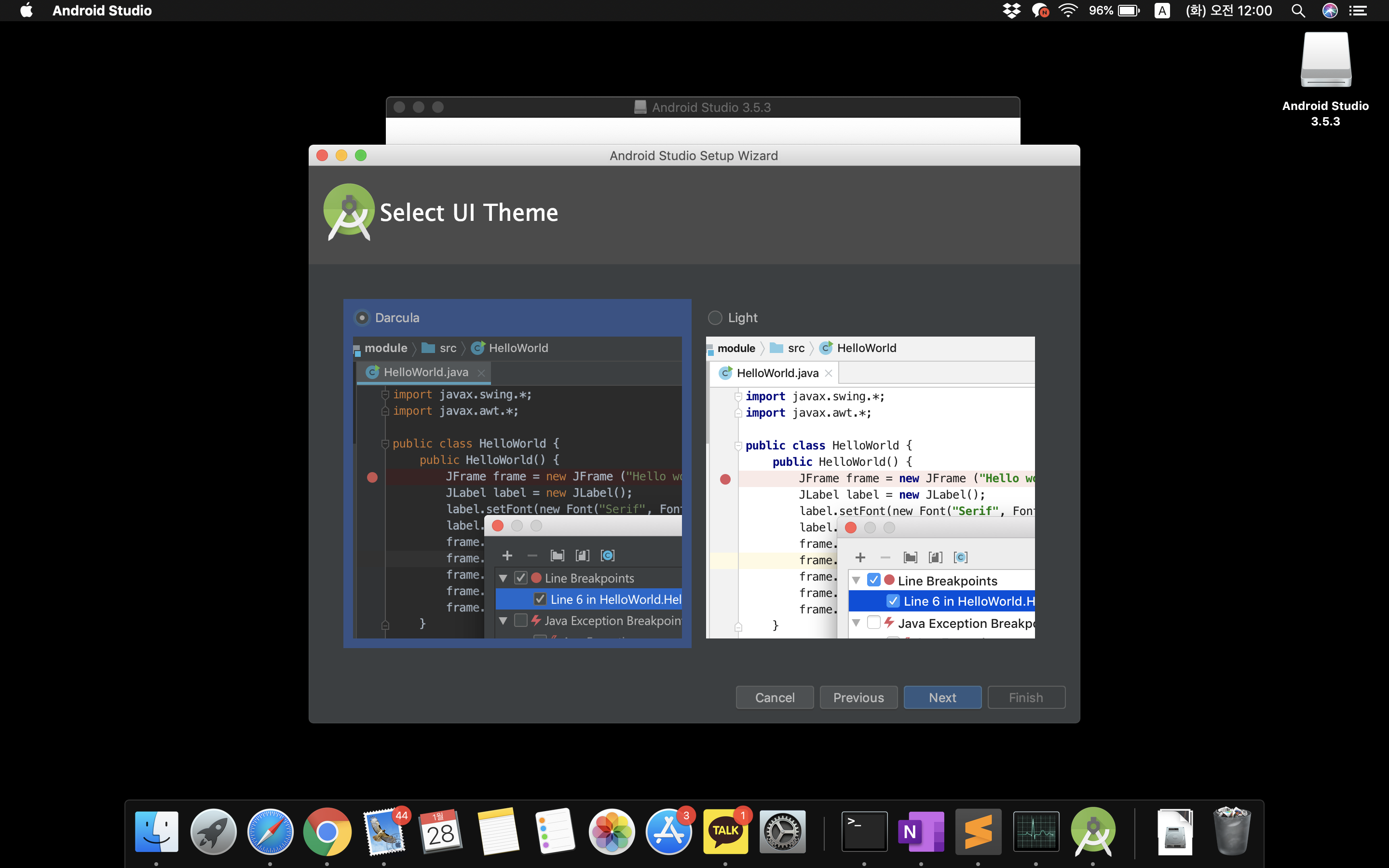Select the Light theme radio button
This screenshot has width=1389, height=868.
coord(715,317)
